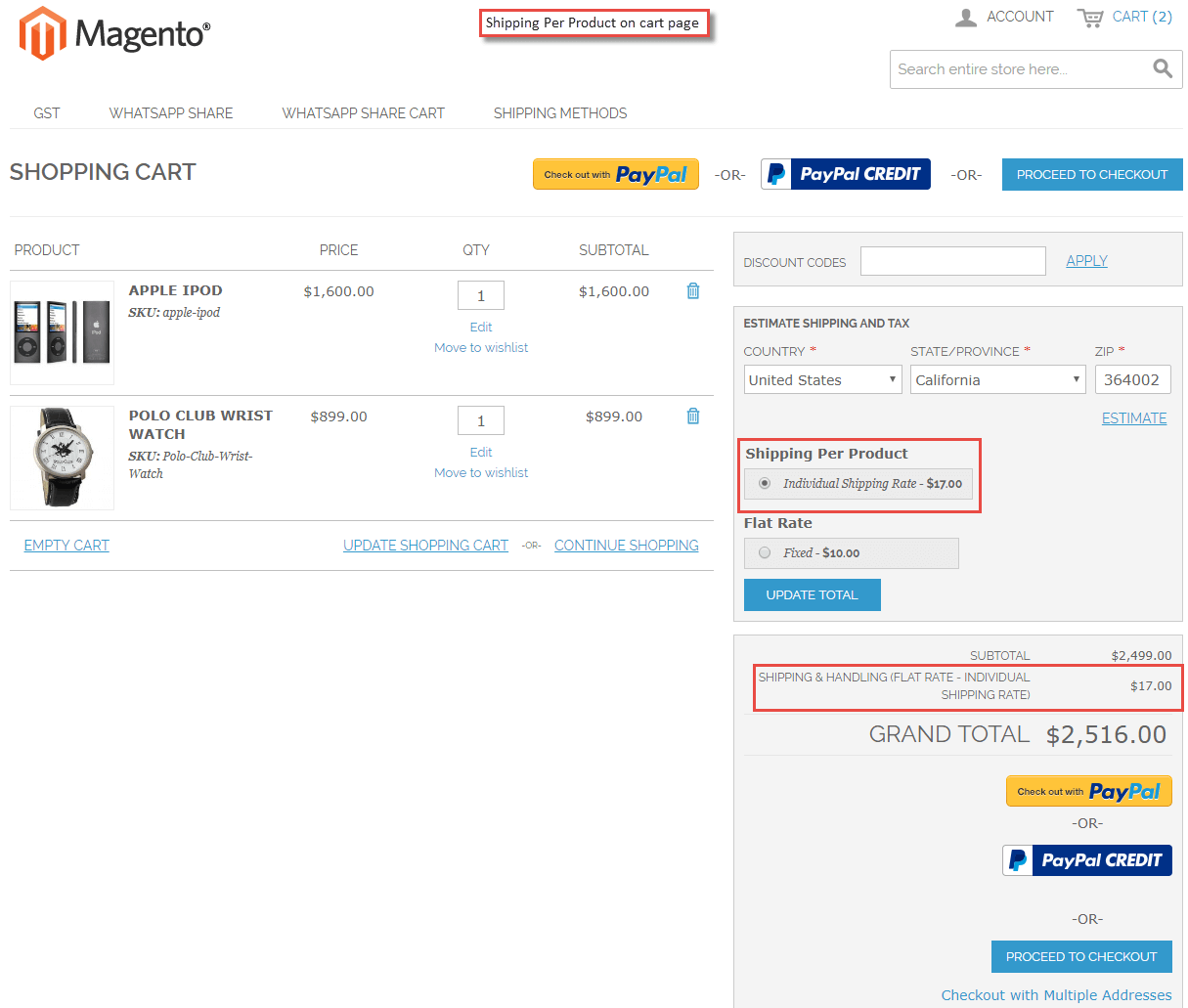Click the Magento logo

coord(114,33)
